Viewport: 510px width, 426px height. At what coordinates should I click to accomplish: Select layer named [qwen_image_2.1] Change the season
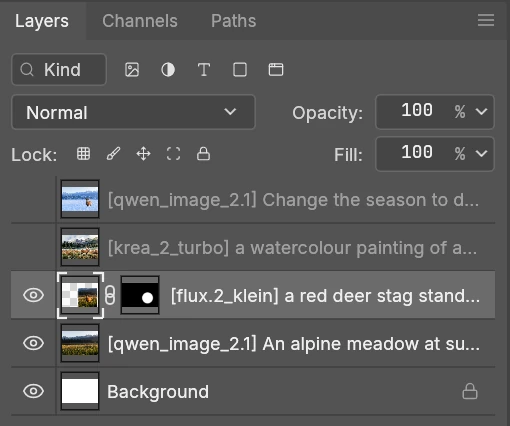[293, 200]
